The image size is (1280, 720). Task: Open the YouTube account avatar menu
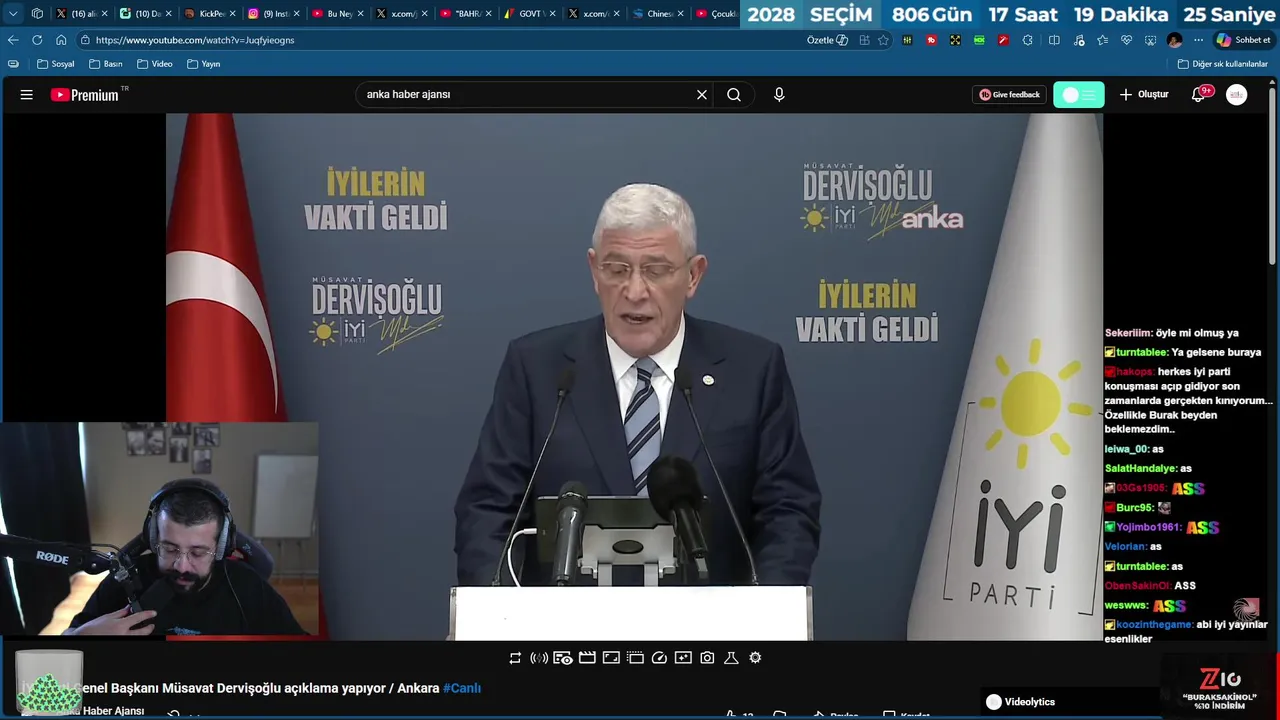1237,95
